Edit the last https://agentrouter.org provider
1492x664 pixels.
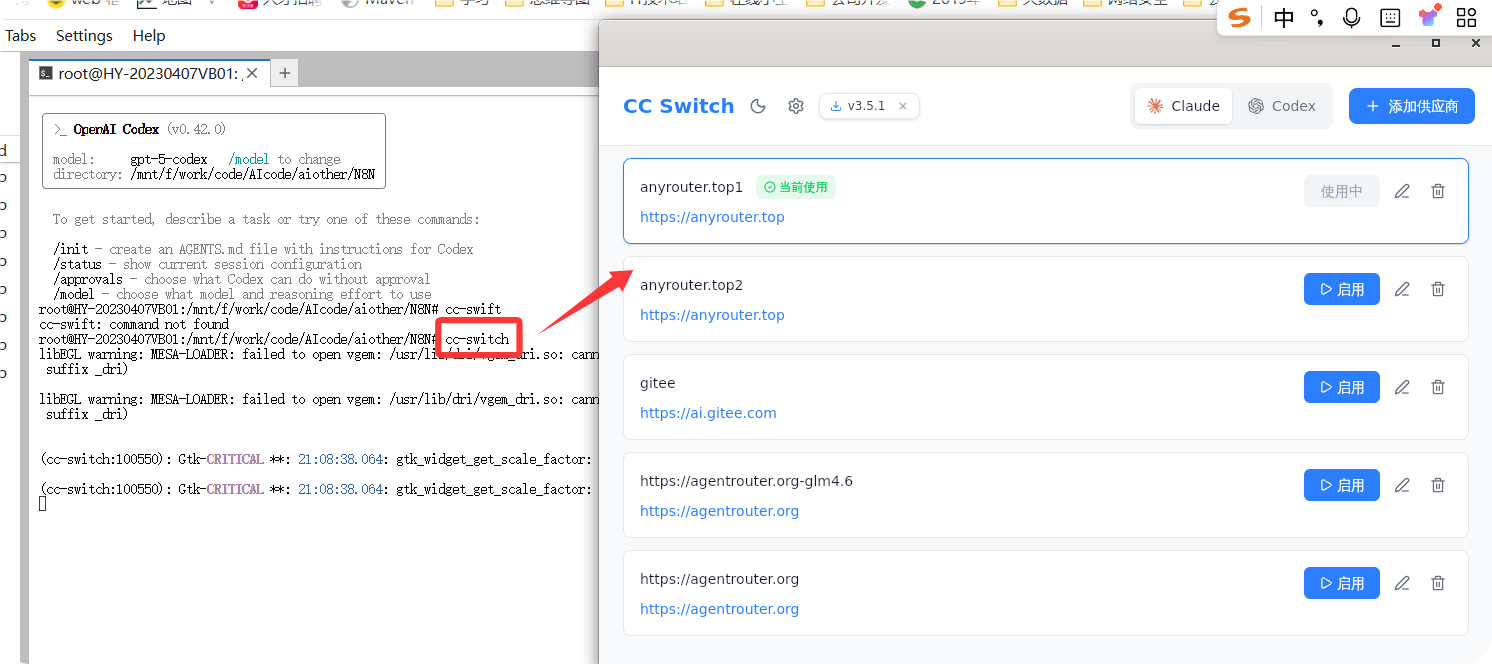(x=1402, y=583)
